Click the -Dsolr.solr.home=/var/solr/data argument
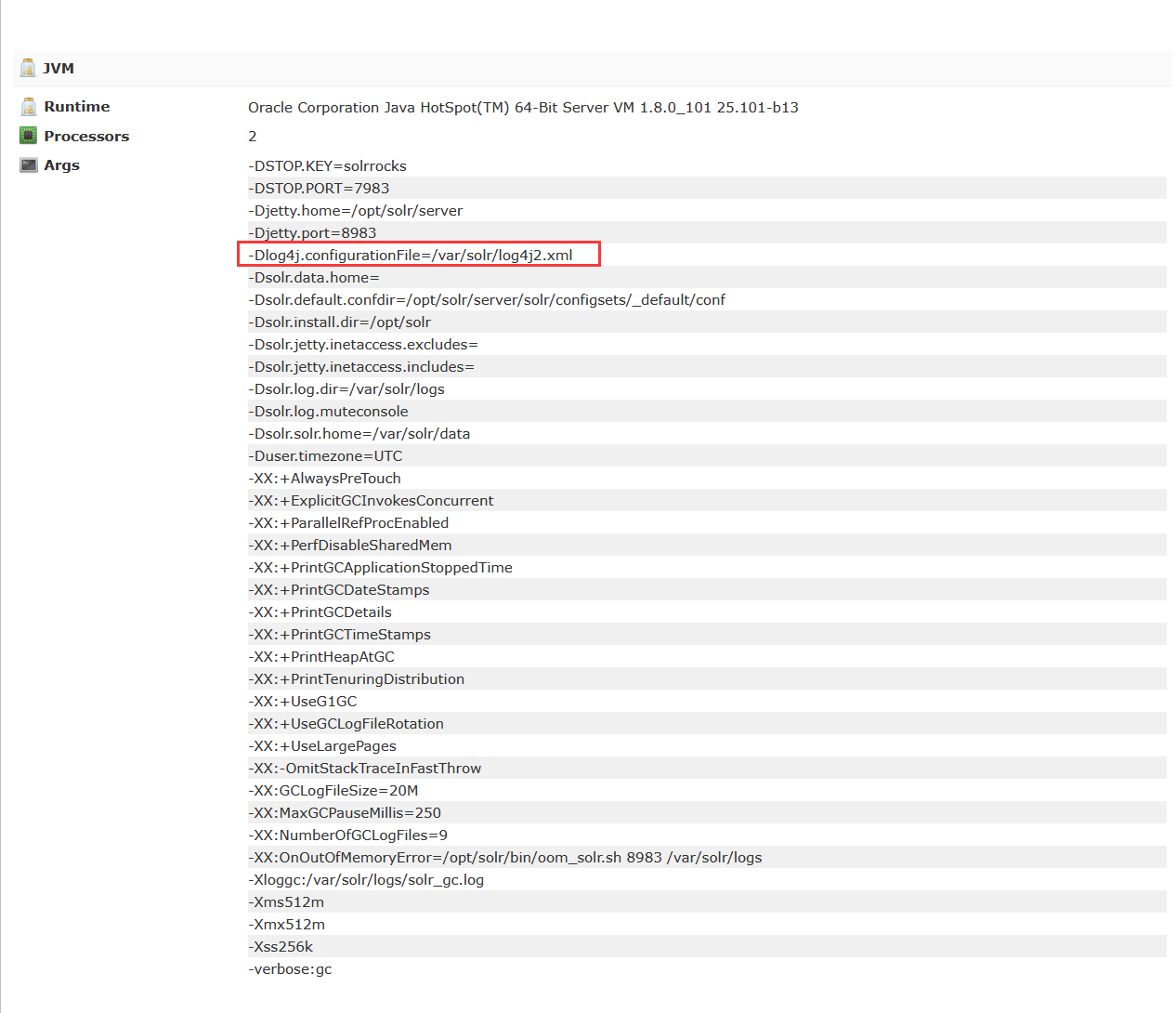 pos(359,434)
